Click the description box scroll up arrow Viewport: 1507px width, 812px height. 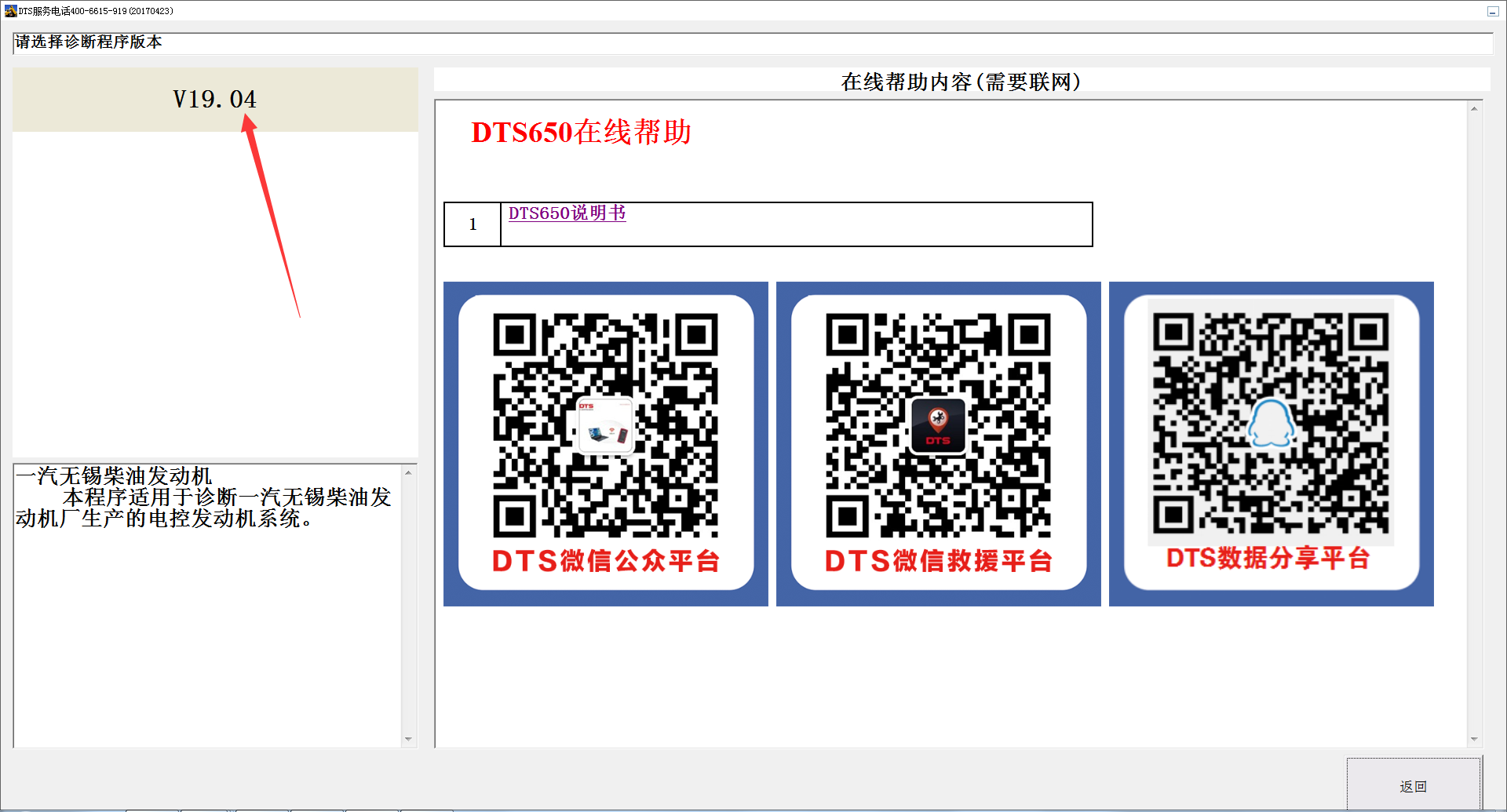(x=408, y=473)
